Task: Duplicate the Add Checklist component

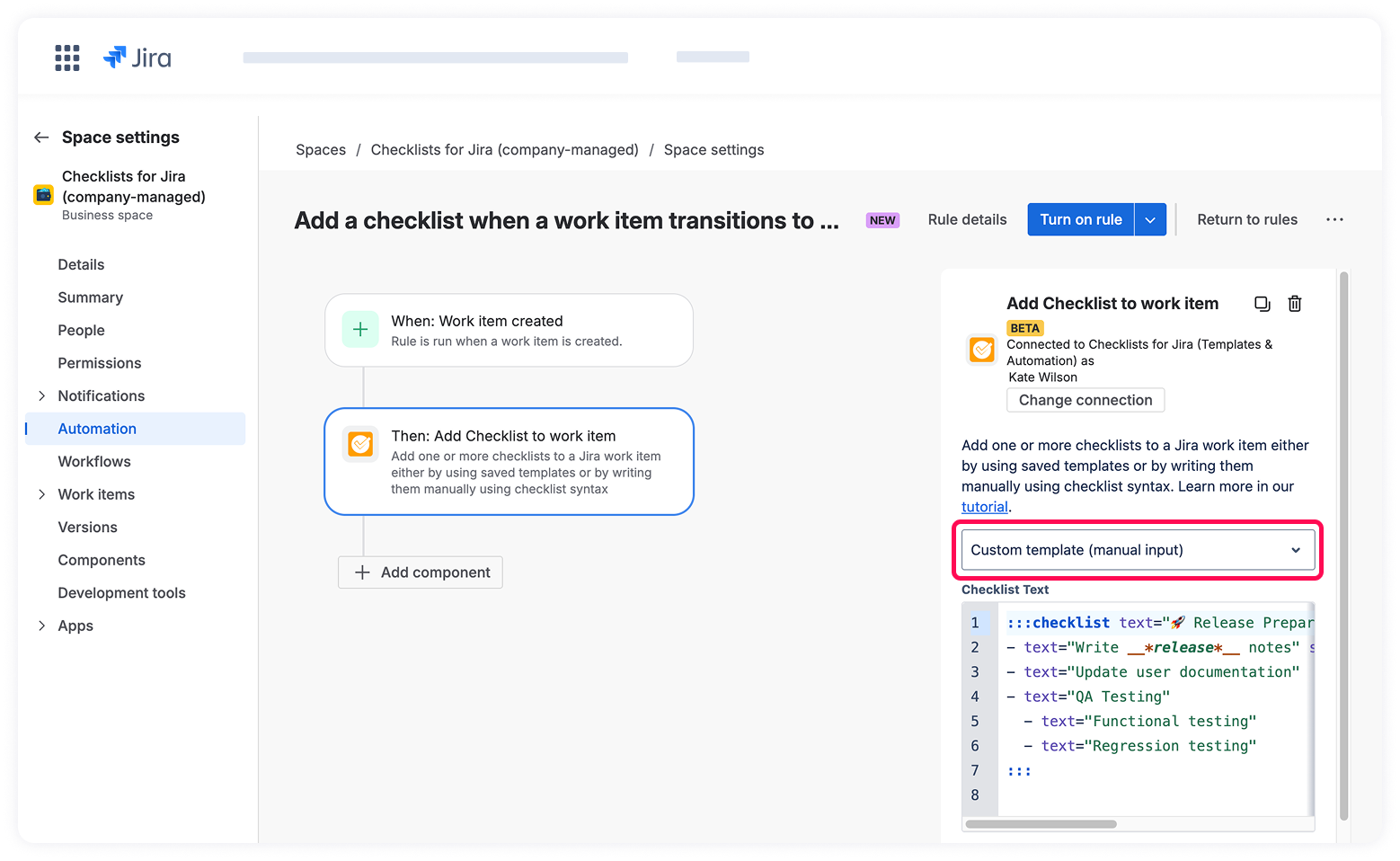Action: (x=1263, y=304)
